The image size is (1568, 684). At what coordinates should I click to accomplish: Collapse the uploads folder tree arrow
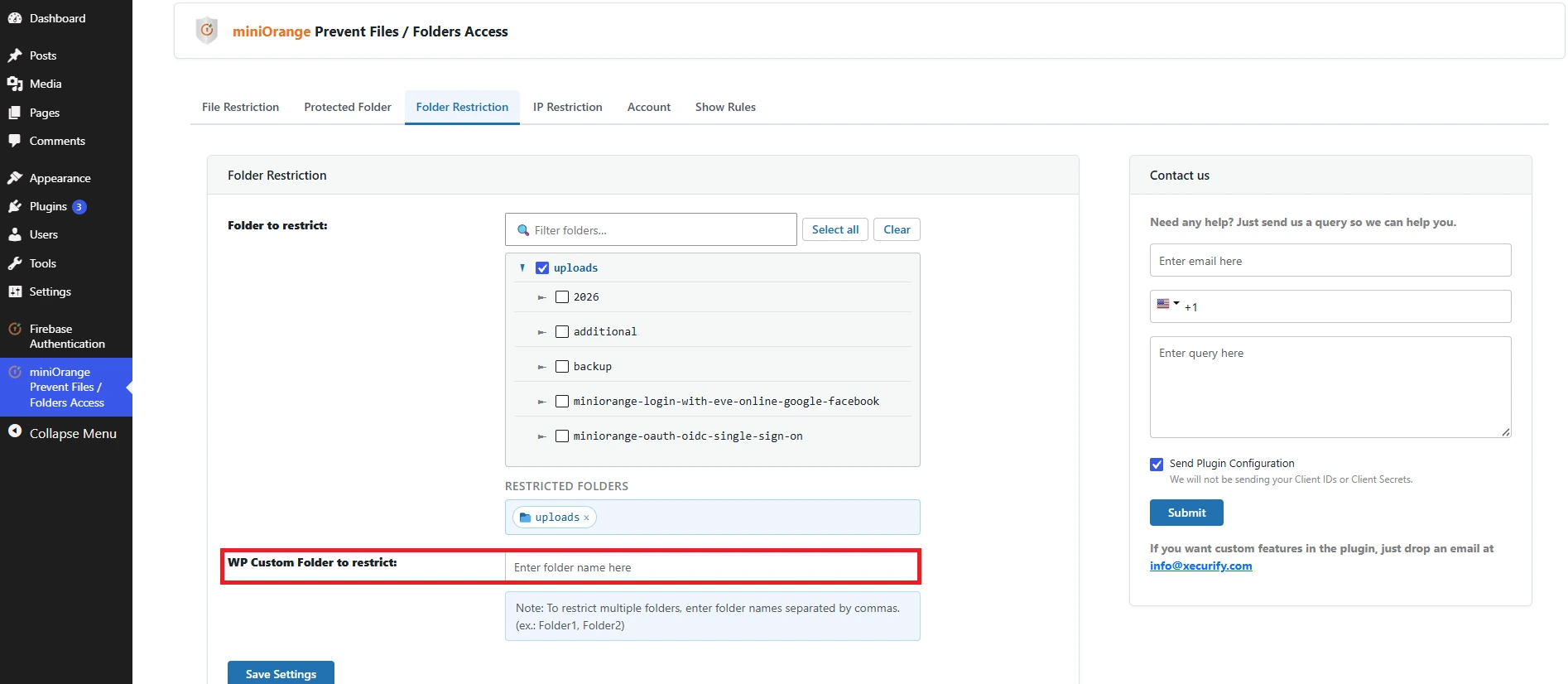click(522, 267)
